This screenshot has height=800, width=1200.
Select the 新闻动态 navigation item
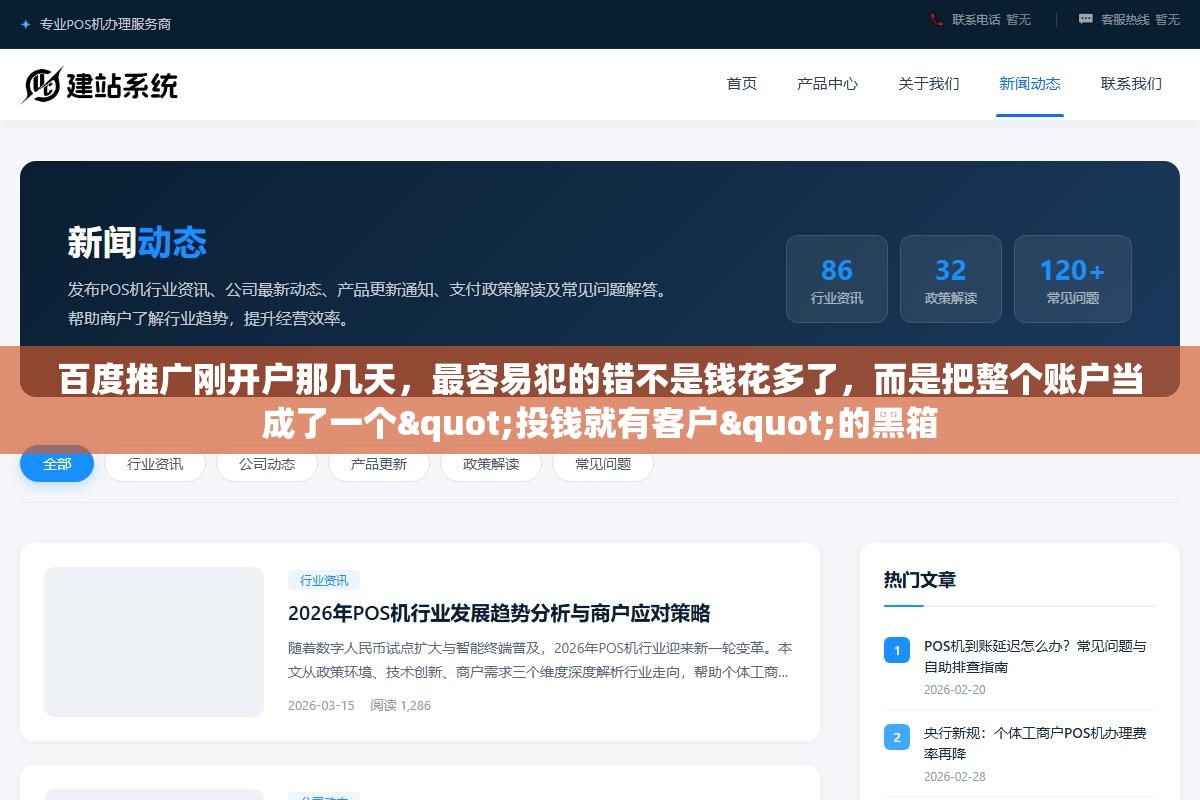tap(1030, 84)
